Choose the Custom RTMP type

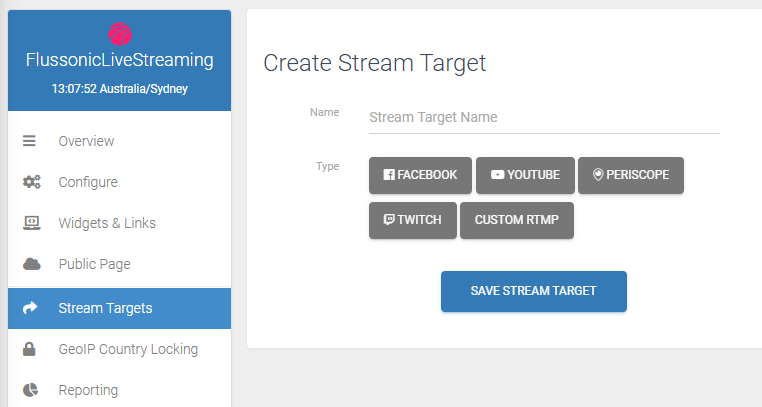517,220
